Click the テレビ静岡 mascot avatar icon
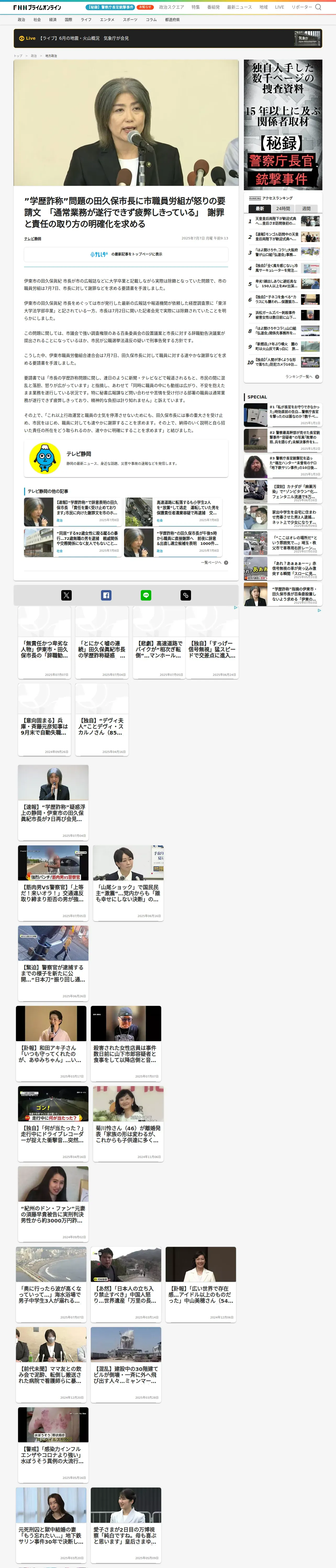336x1568 pixels. click(x=45, y=459)
